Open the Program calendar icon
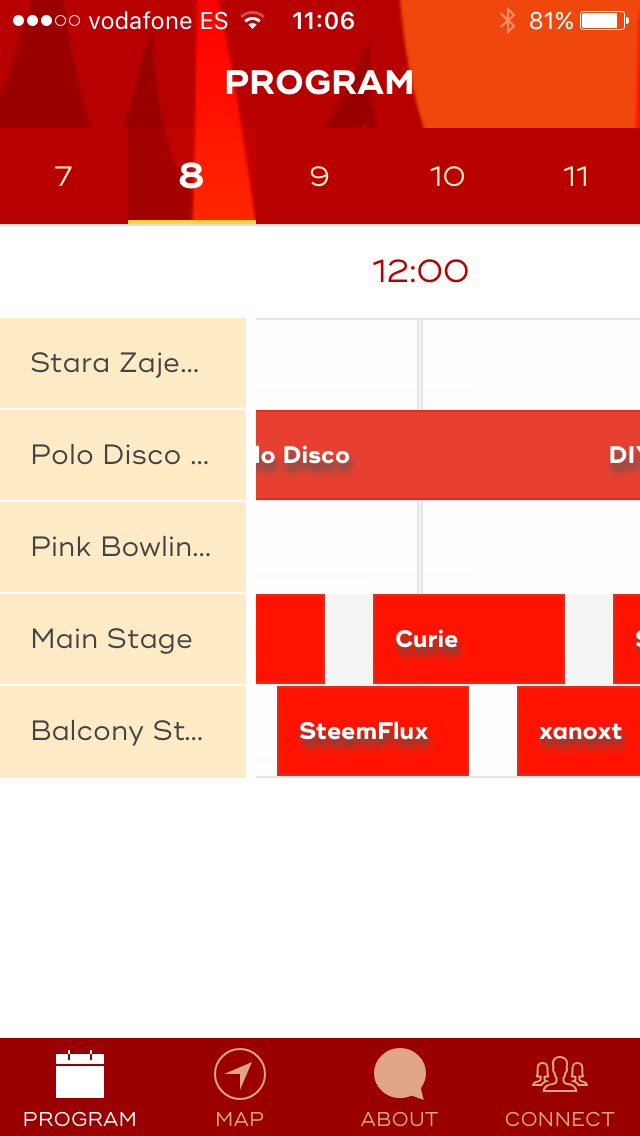 80,1075
